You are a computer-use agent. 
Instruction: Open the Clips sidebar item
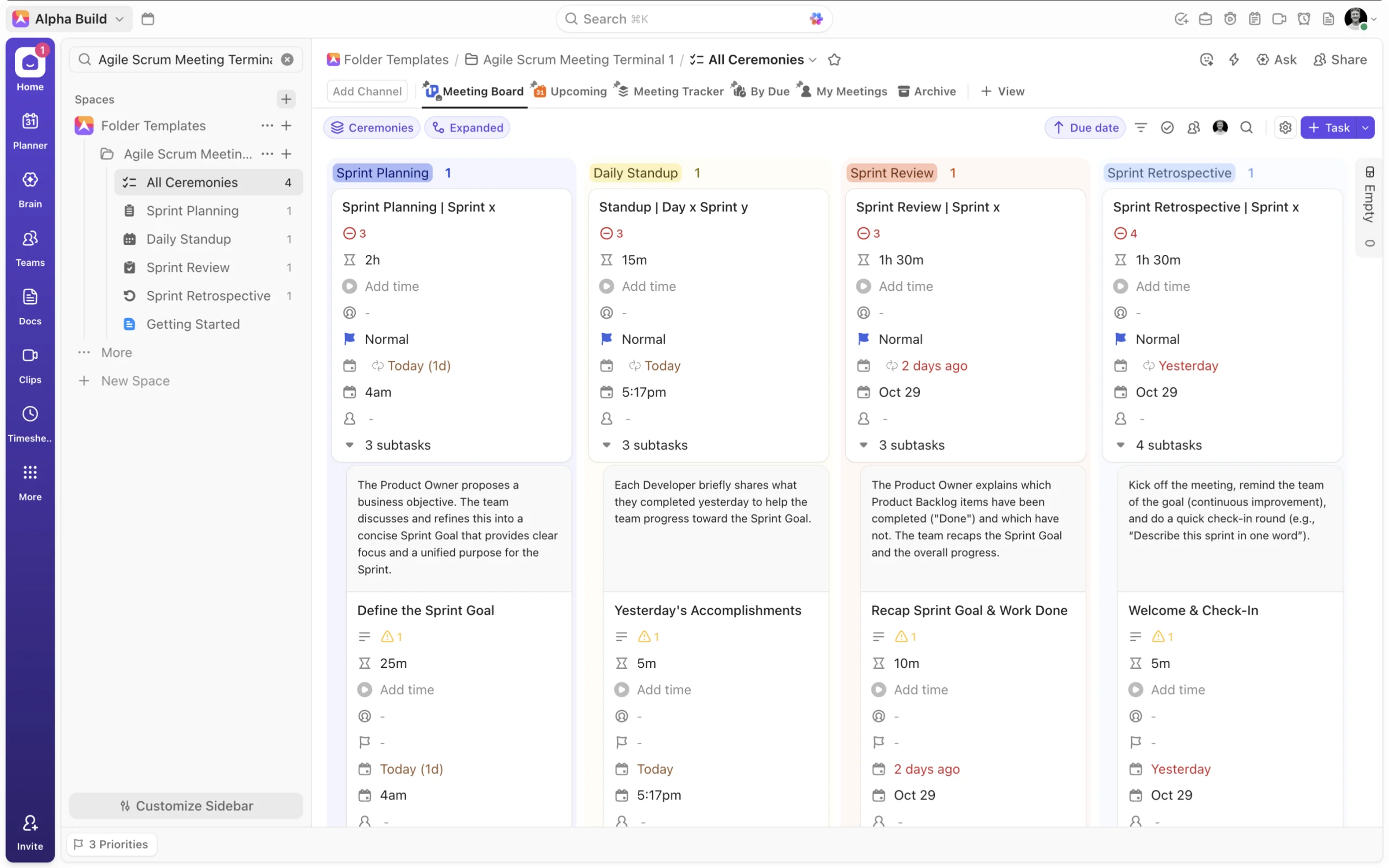point(30,365)
